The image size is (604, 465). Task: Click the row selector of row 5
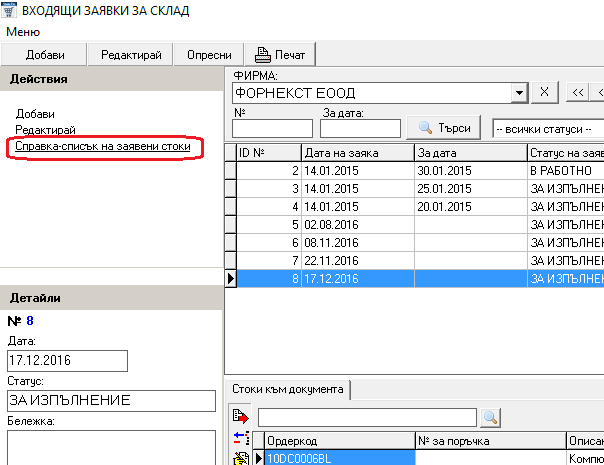click(230, 225)
